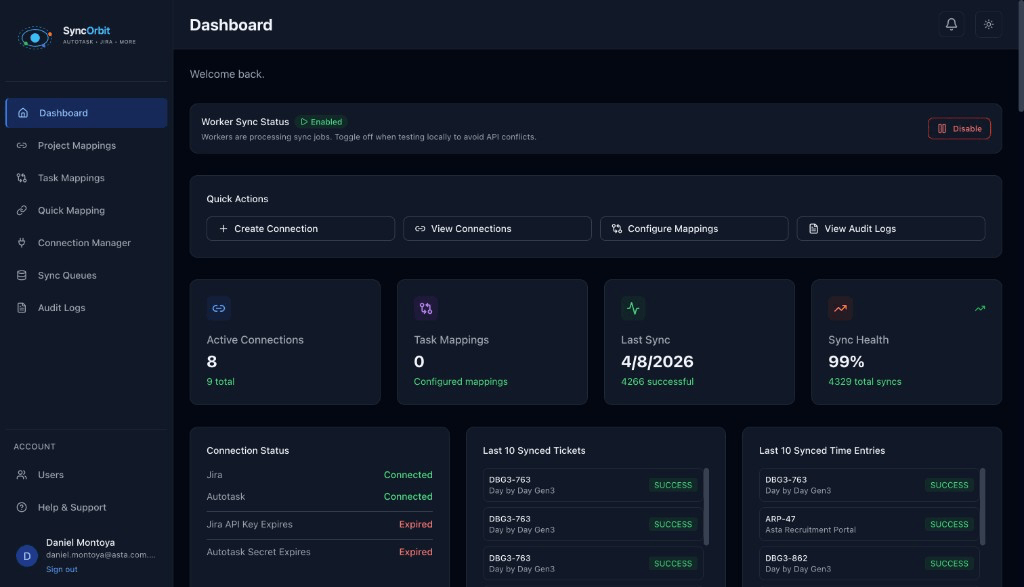Click the Quick Mapping link icon

pos(22,210)
